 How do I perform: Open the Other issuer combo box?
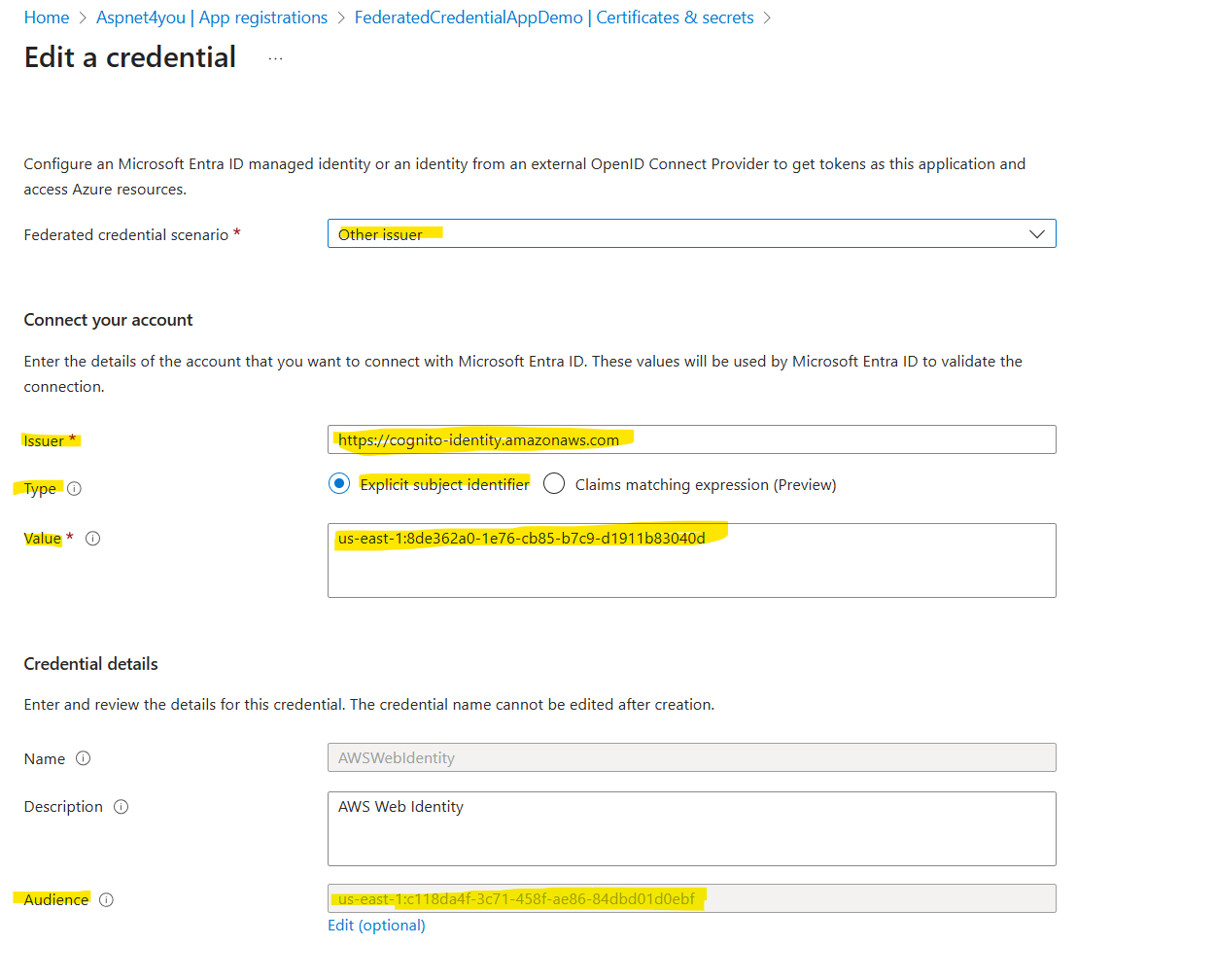coord(691,234)
